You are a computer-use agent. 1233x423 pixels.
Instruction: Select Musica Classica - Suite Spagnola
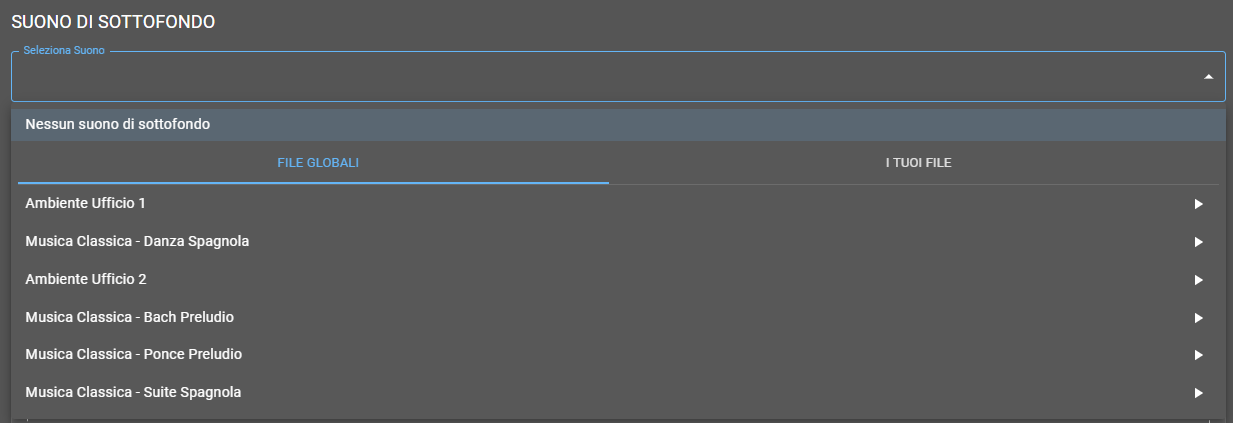(x=133, y=393)
